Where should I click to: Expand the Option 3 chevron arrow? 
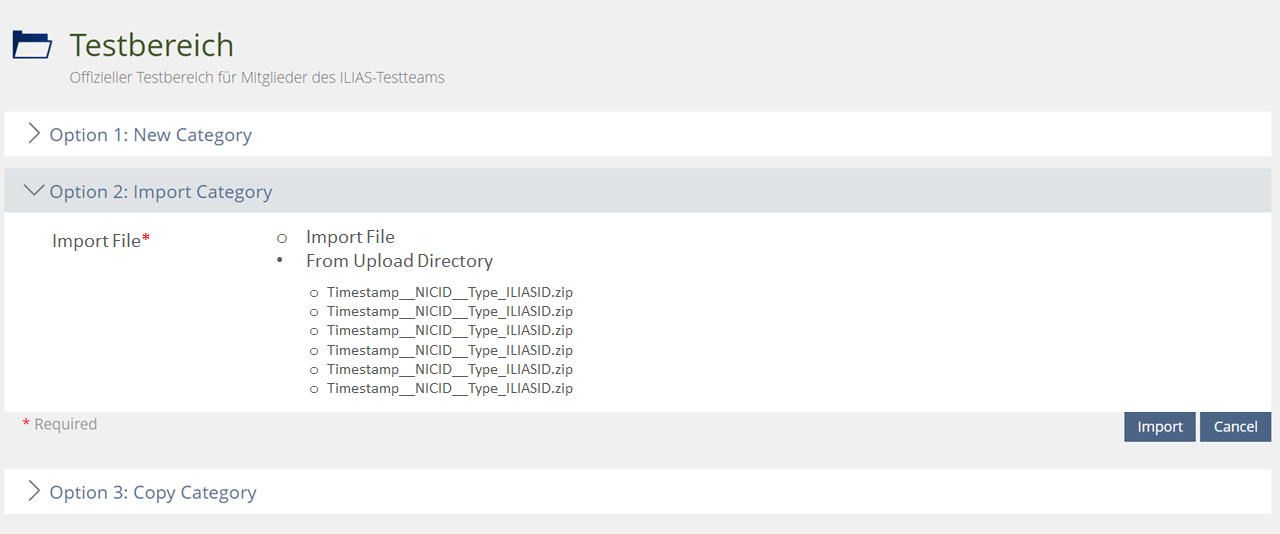pyautogui.click(x=34, y=491)
